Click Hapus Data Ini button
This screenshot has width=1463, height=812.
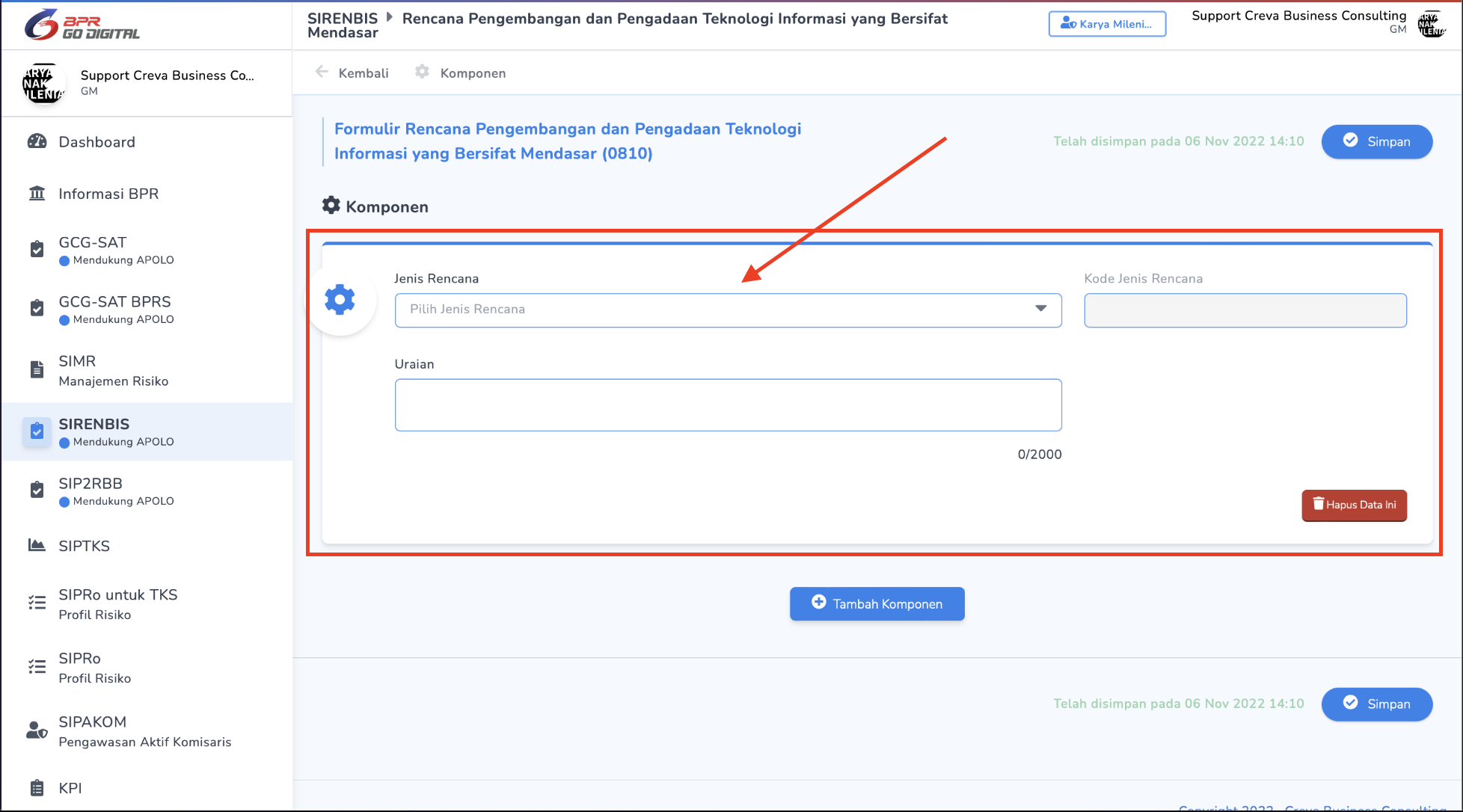1354,505
